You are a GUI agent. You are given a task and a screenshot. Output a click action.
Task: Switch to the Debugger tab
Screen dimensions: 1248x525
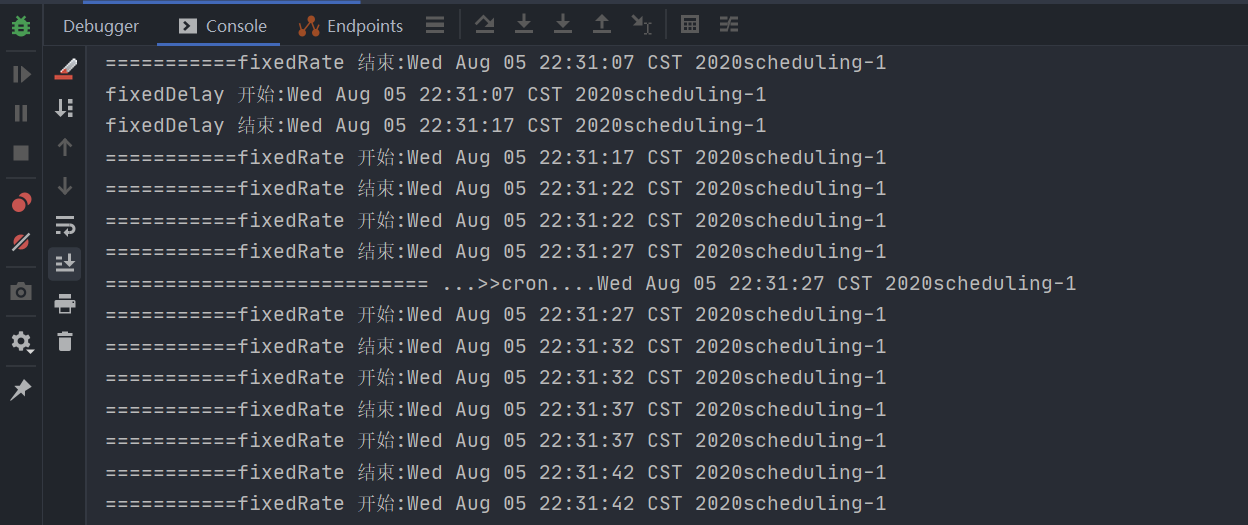(x=101, y=26)
